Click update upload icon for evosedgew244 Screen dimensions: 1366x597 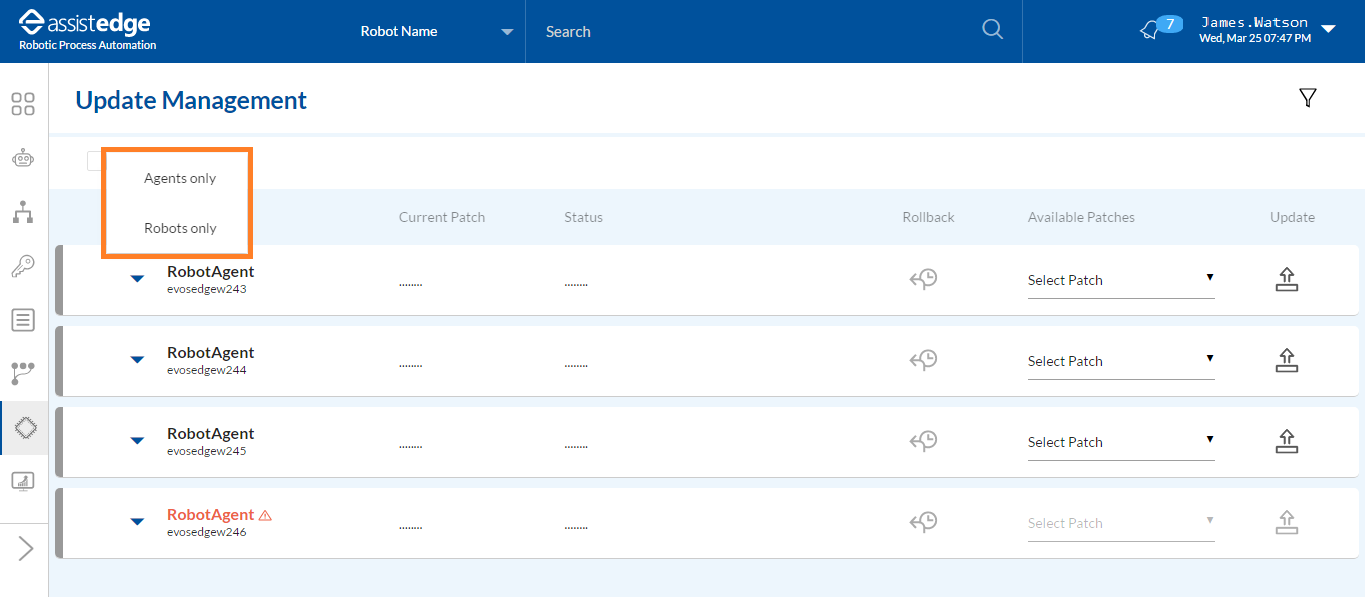pyautogui.click(x=1286, y=361)
